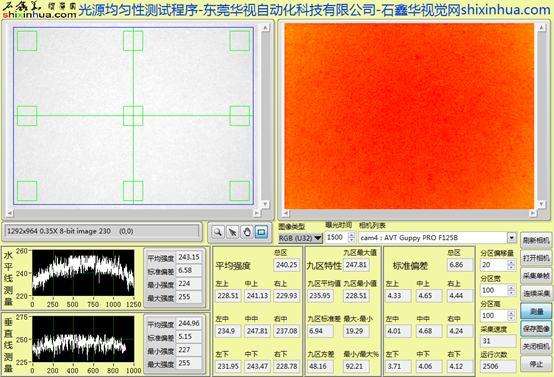Decrement 分区宽 with down arrow

click(x=511, y=293)
